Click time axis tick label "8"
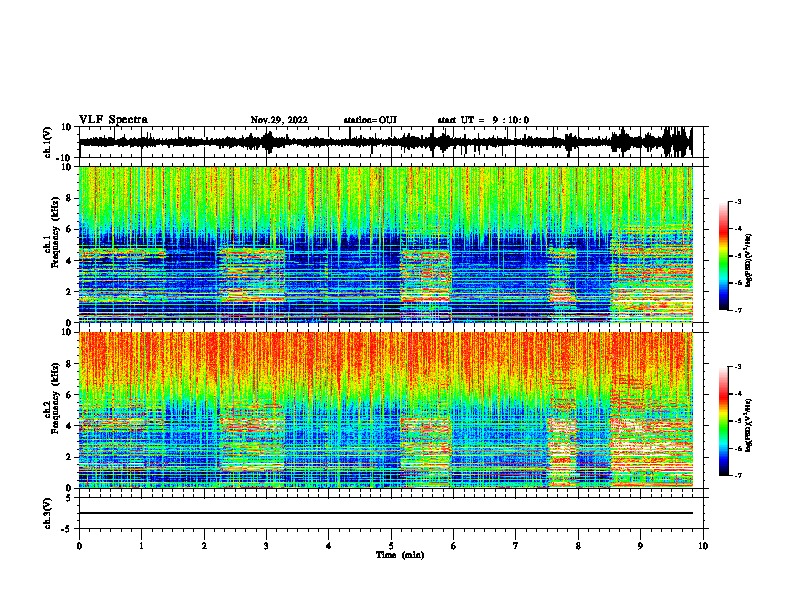The image size is (792, 612). click(x=578, y=546)
